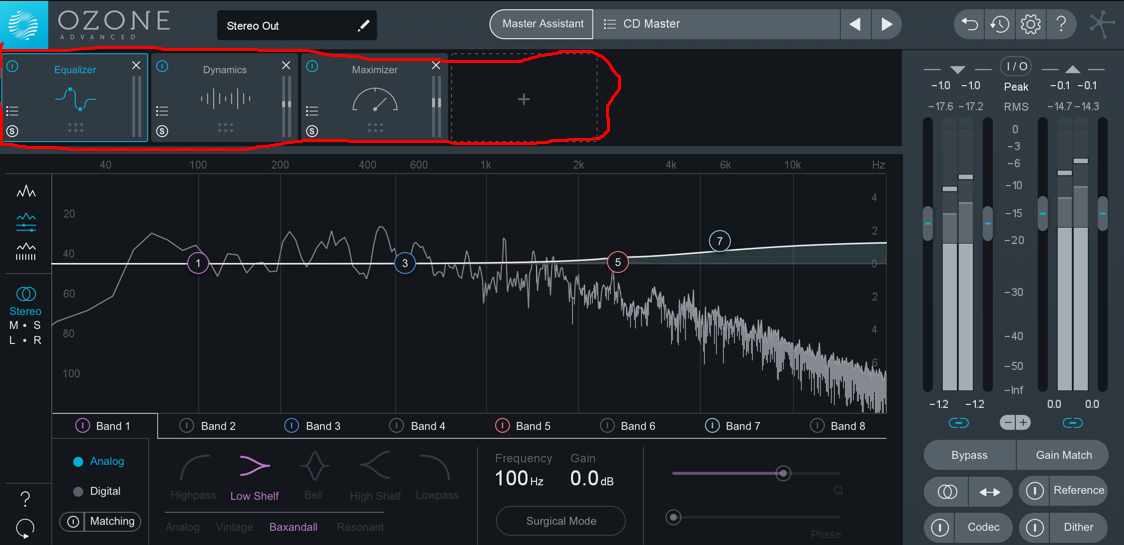The image size is (1124, 545).
Task: Remove the Equalizer module
Action: click(x=136, y=65)
